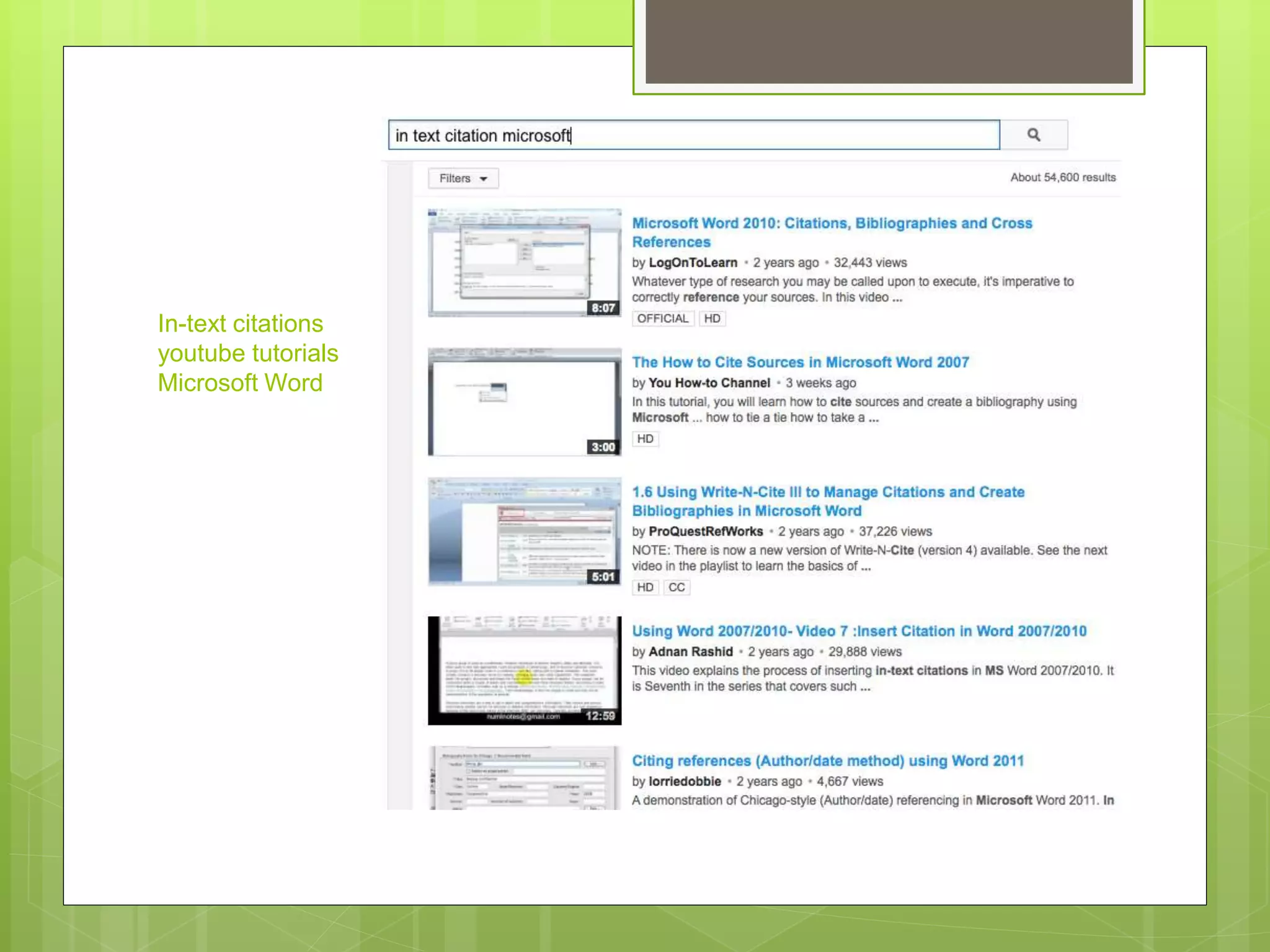The height and width of the screenshot is (952, 1270).
Task: Click the 4,667 views text
Action: click(850, 782)
